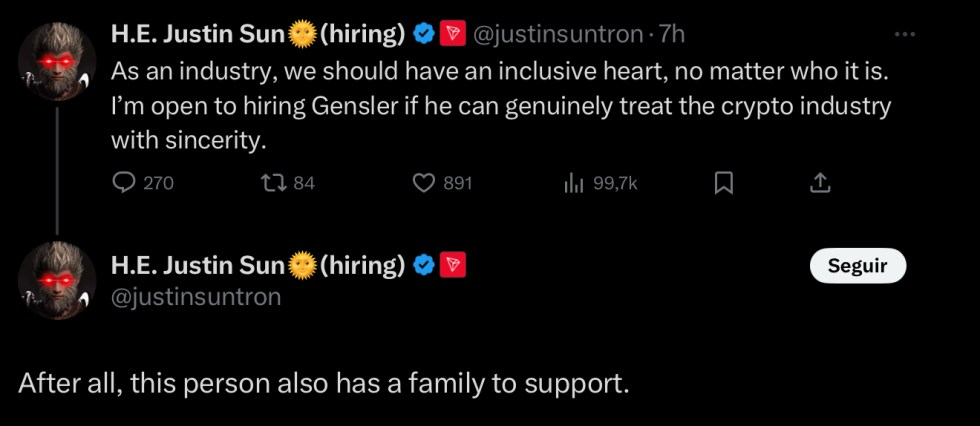Bookmark the Gensler hiring tweet
The height and width of the screenshot is (426, 980).
click(724, 183)
